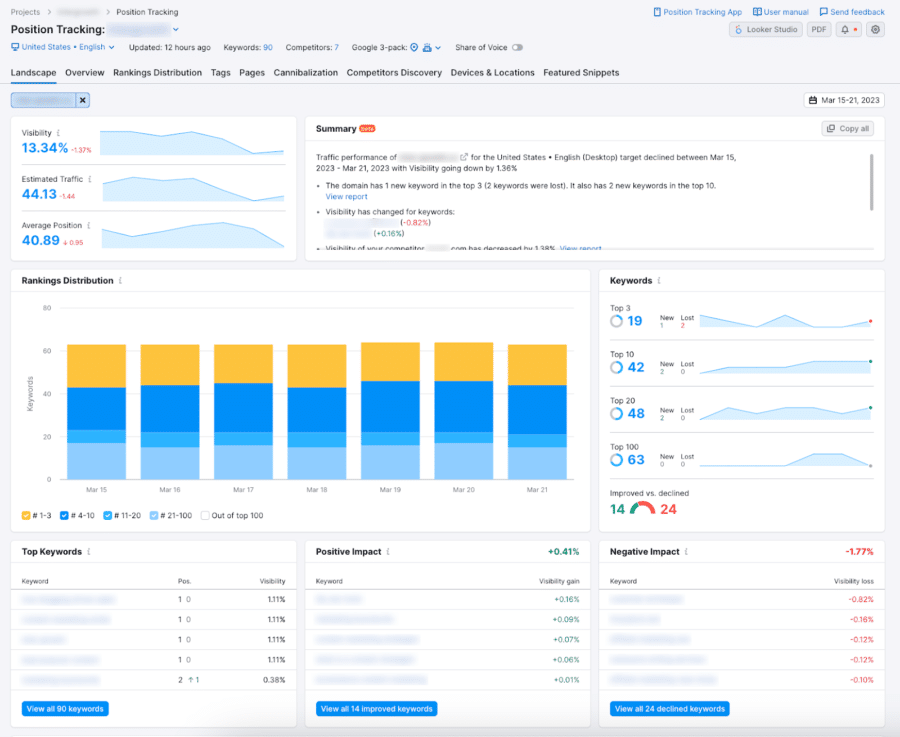
Task: Show info tooltip for Positive Impact
Action: click(x=388, y=552)
